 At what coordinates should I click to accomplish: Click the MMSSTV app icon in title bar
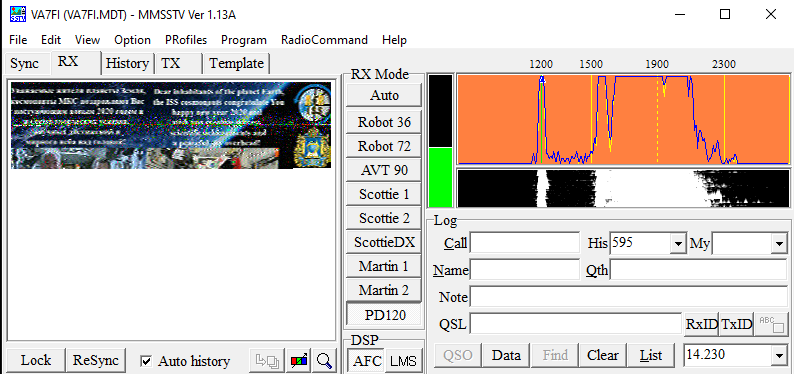[x=18, y=14]
